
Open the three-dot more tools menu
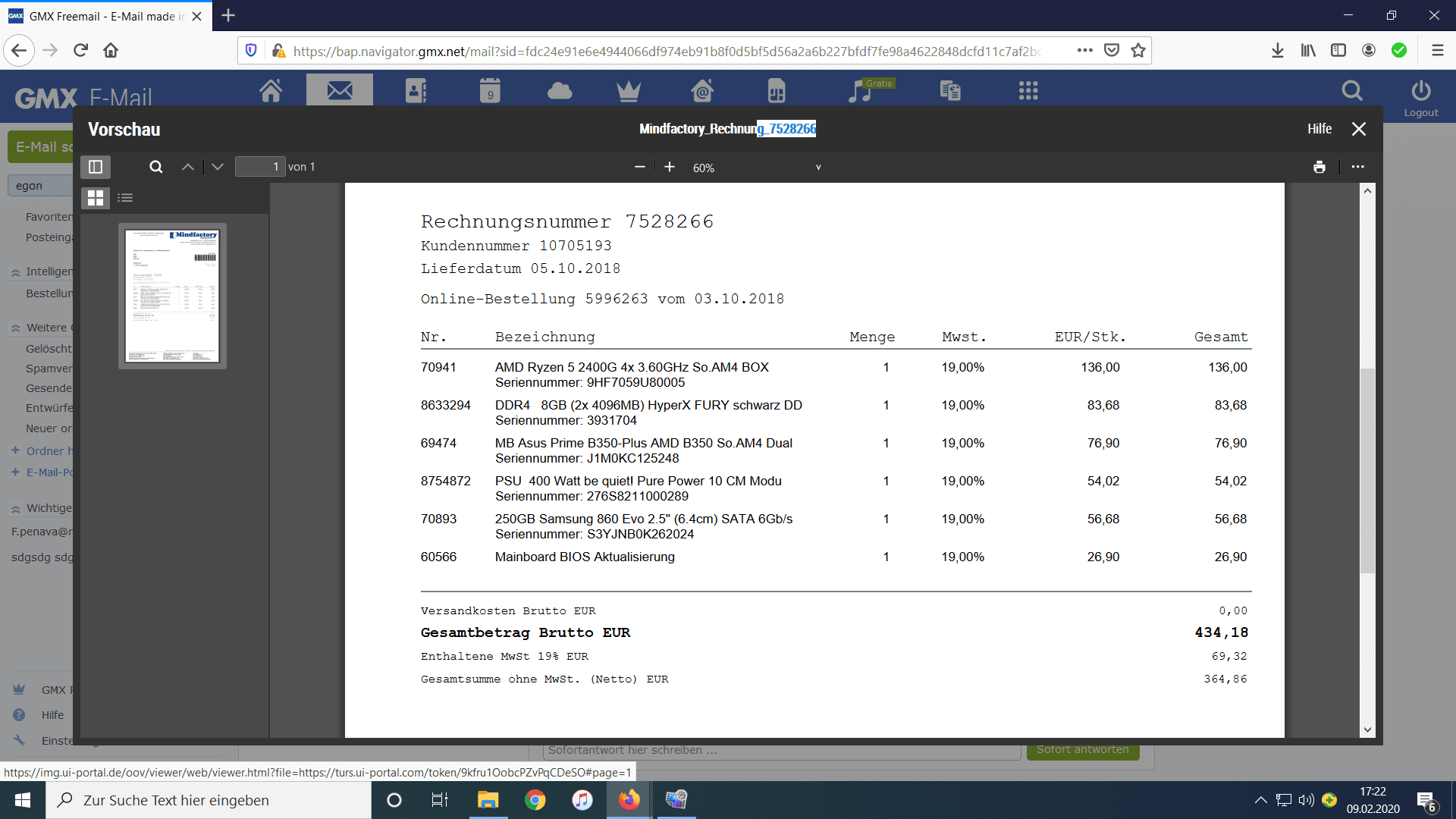pos(1357,167)
